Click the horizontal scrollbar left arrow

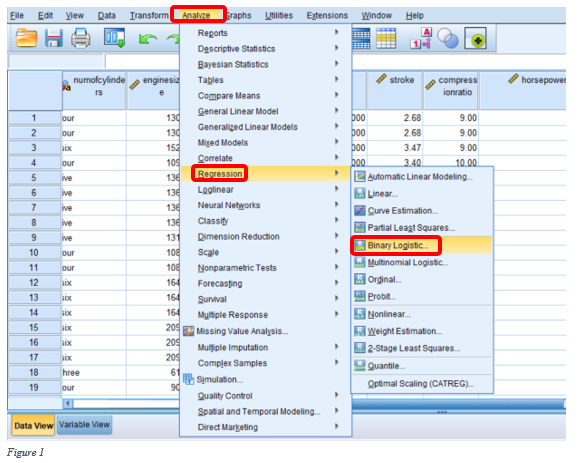[68, 403]
